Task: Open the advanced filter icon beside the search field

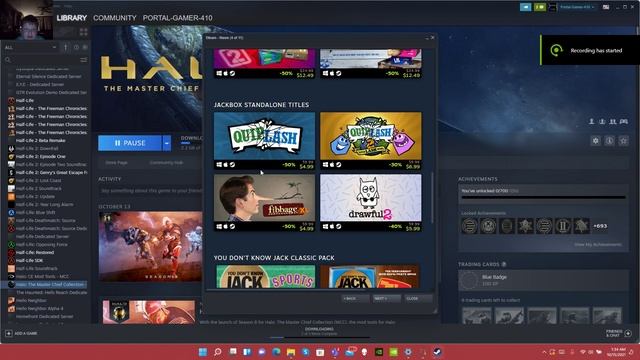Action: [x=84, y=60]
